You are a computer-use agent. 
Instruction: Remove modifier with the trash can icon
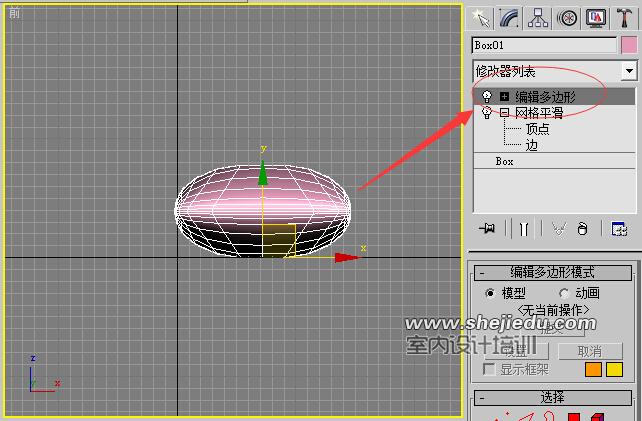(x=582, y=229)
